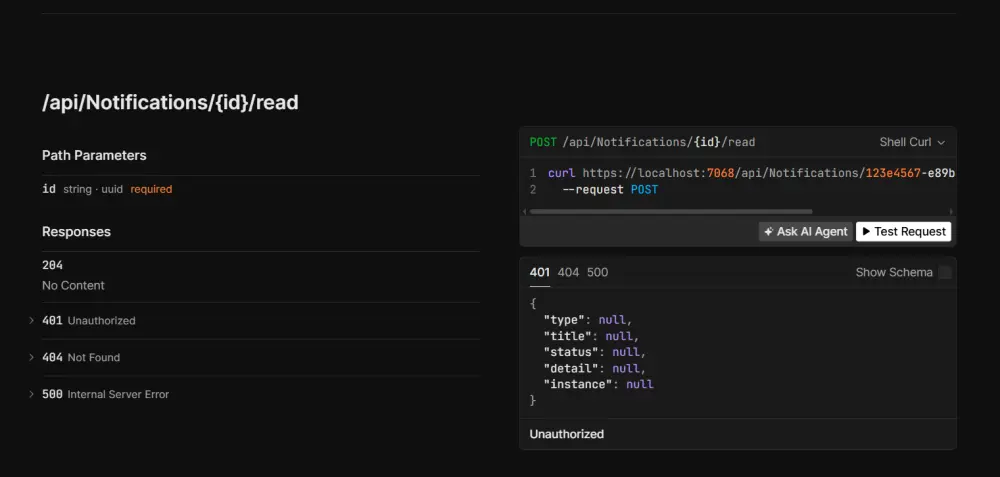
Task: Click the Responses heading
Action: 77,232
